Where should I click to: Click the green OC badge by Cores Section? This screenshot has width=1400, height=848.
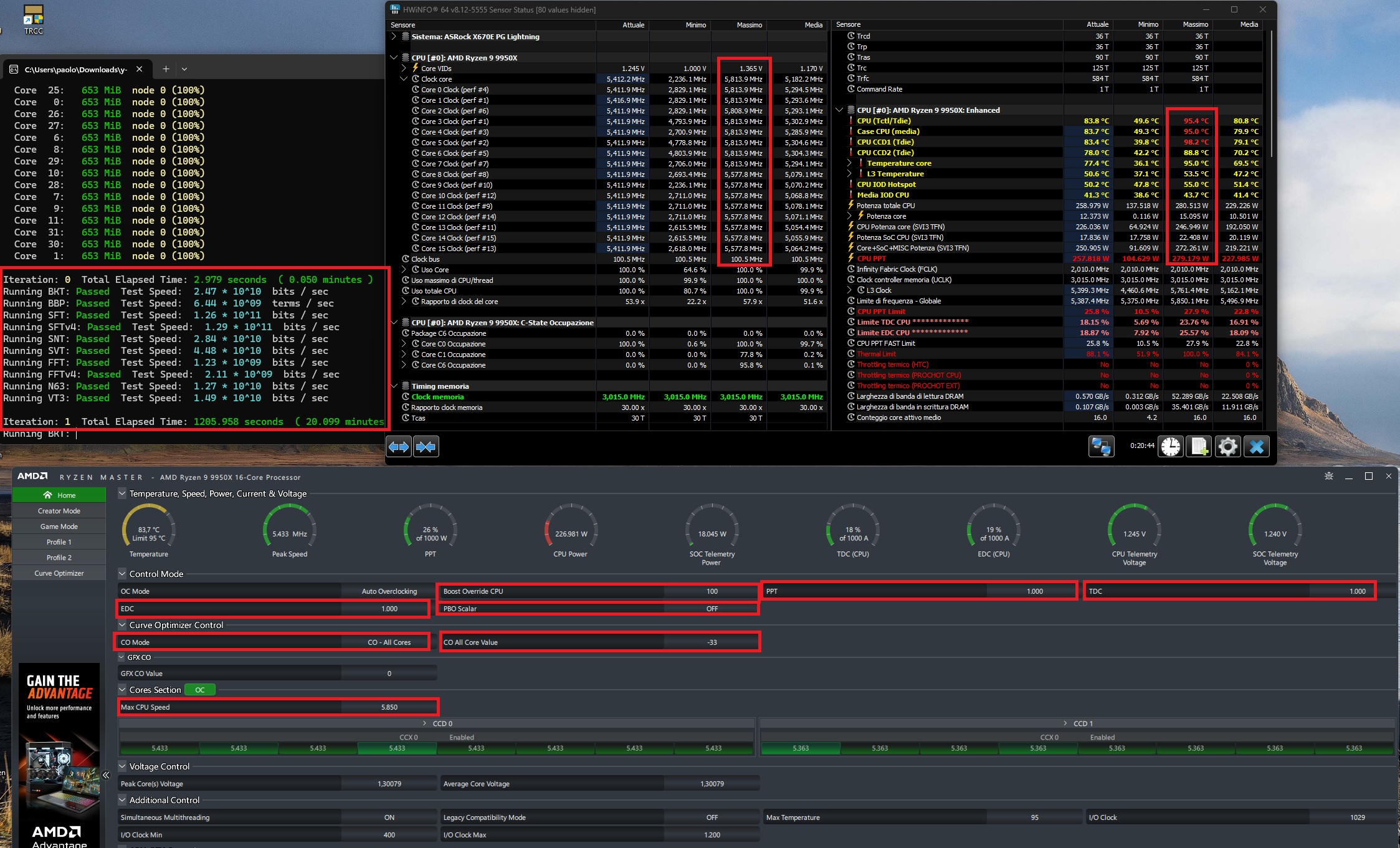(200, 690)
